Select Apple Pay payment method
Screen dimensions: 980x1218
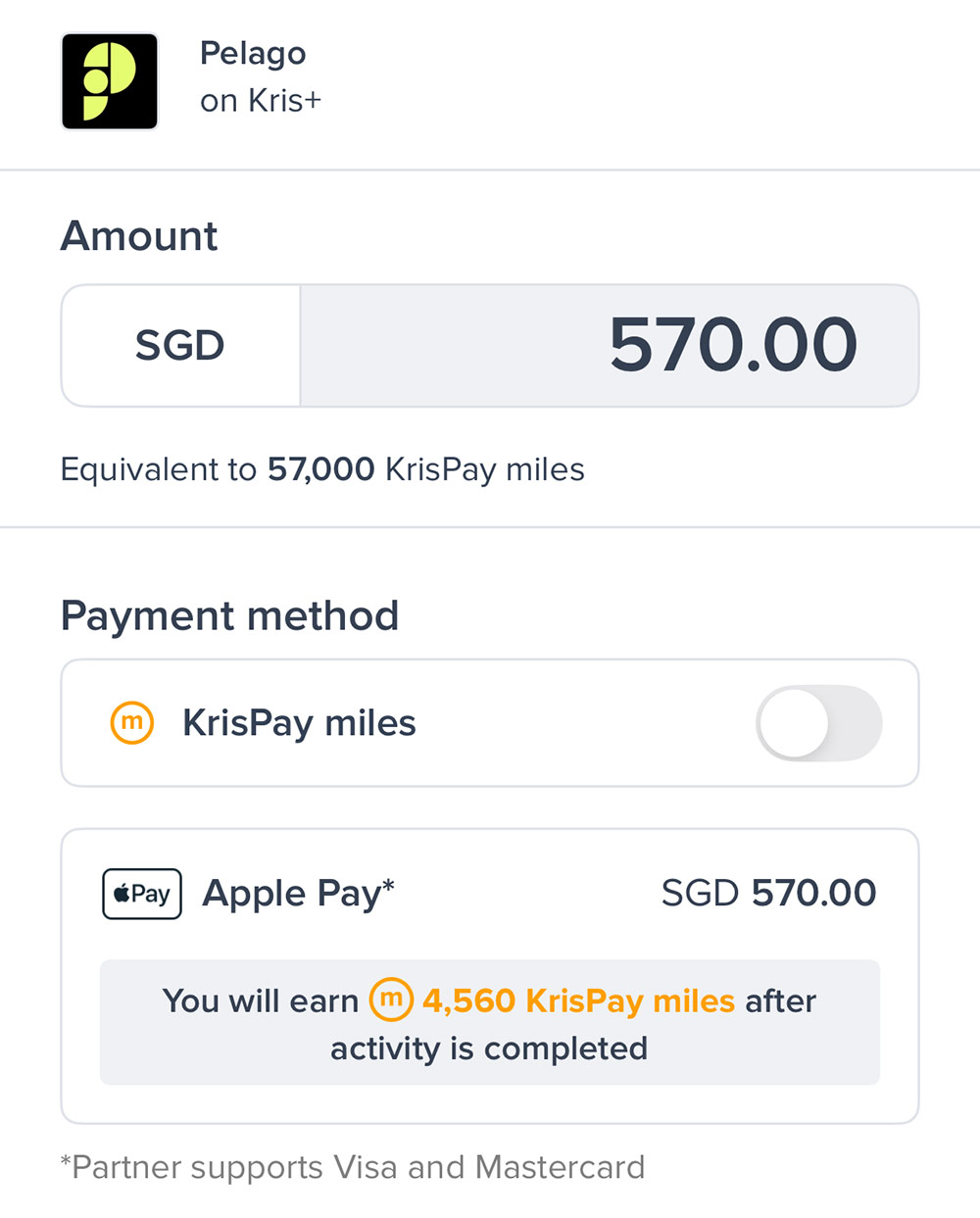[x=298, y=894]
